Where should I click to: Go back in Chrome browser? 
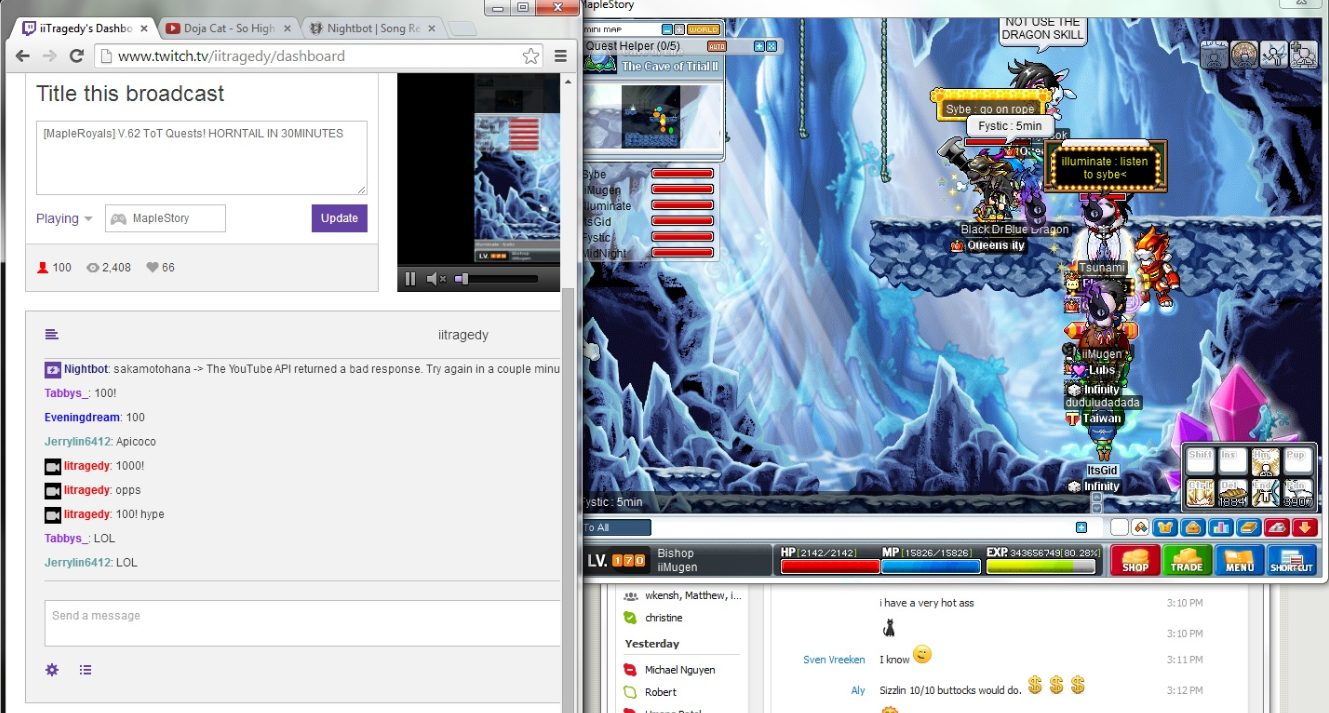tap(22, 56)
